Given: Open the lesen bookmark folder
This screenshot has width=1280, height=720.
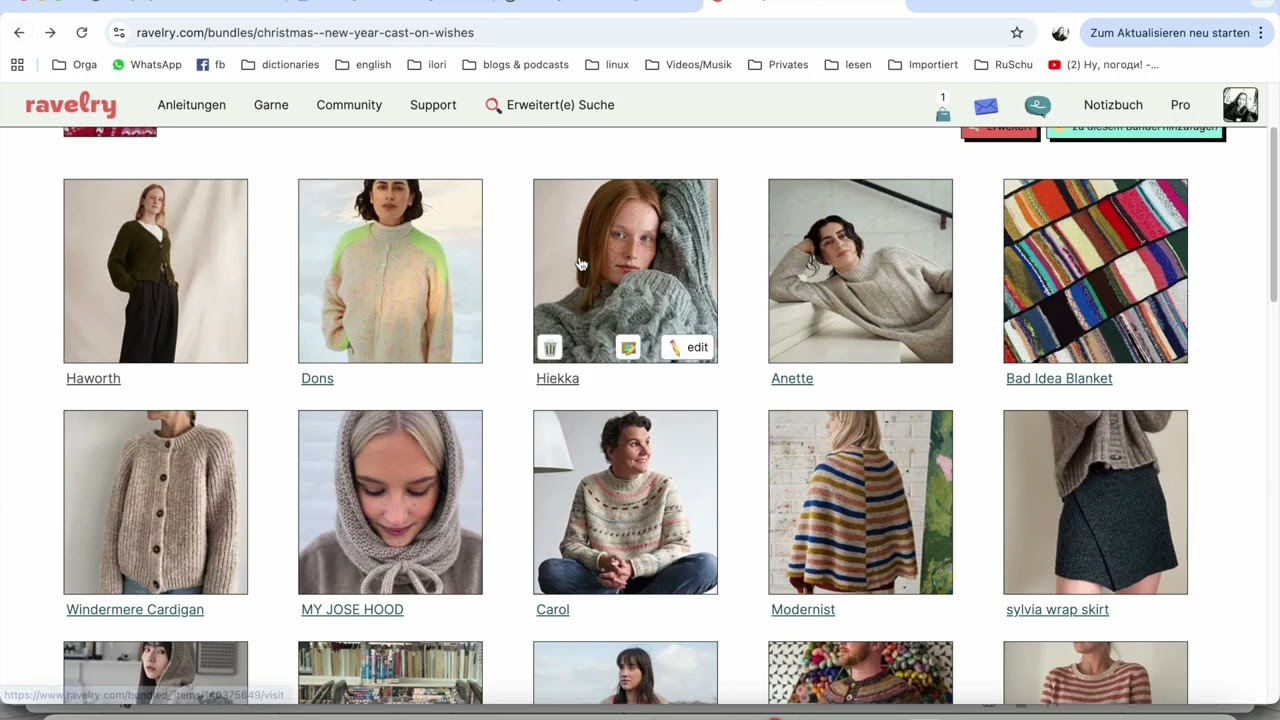Looking at the screenshot, I should (x=848, y=65).
